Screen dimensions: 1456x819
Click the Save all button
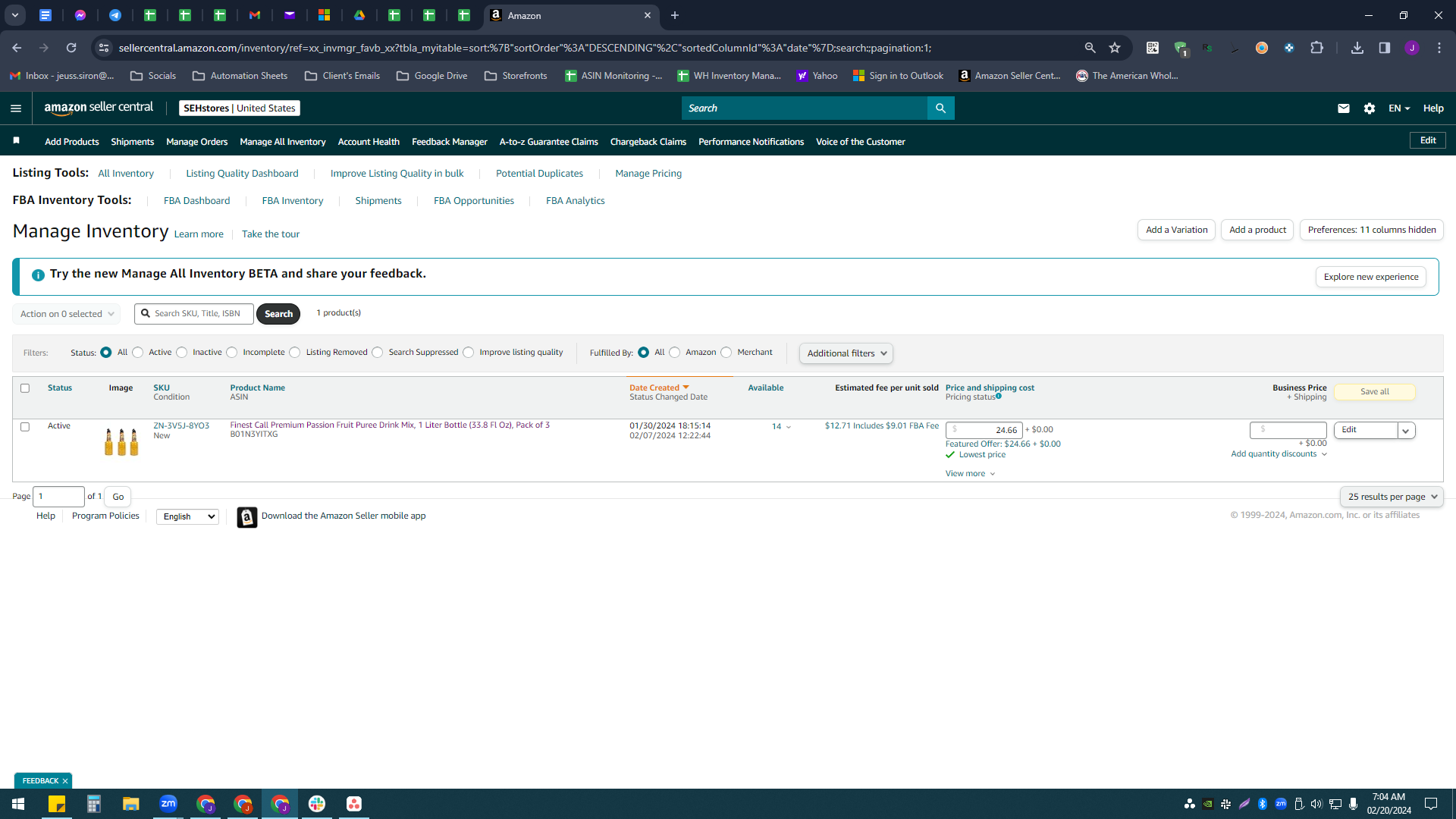[1375, 392]
